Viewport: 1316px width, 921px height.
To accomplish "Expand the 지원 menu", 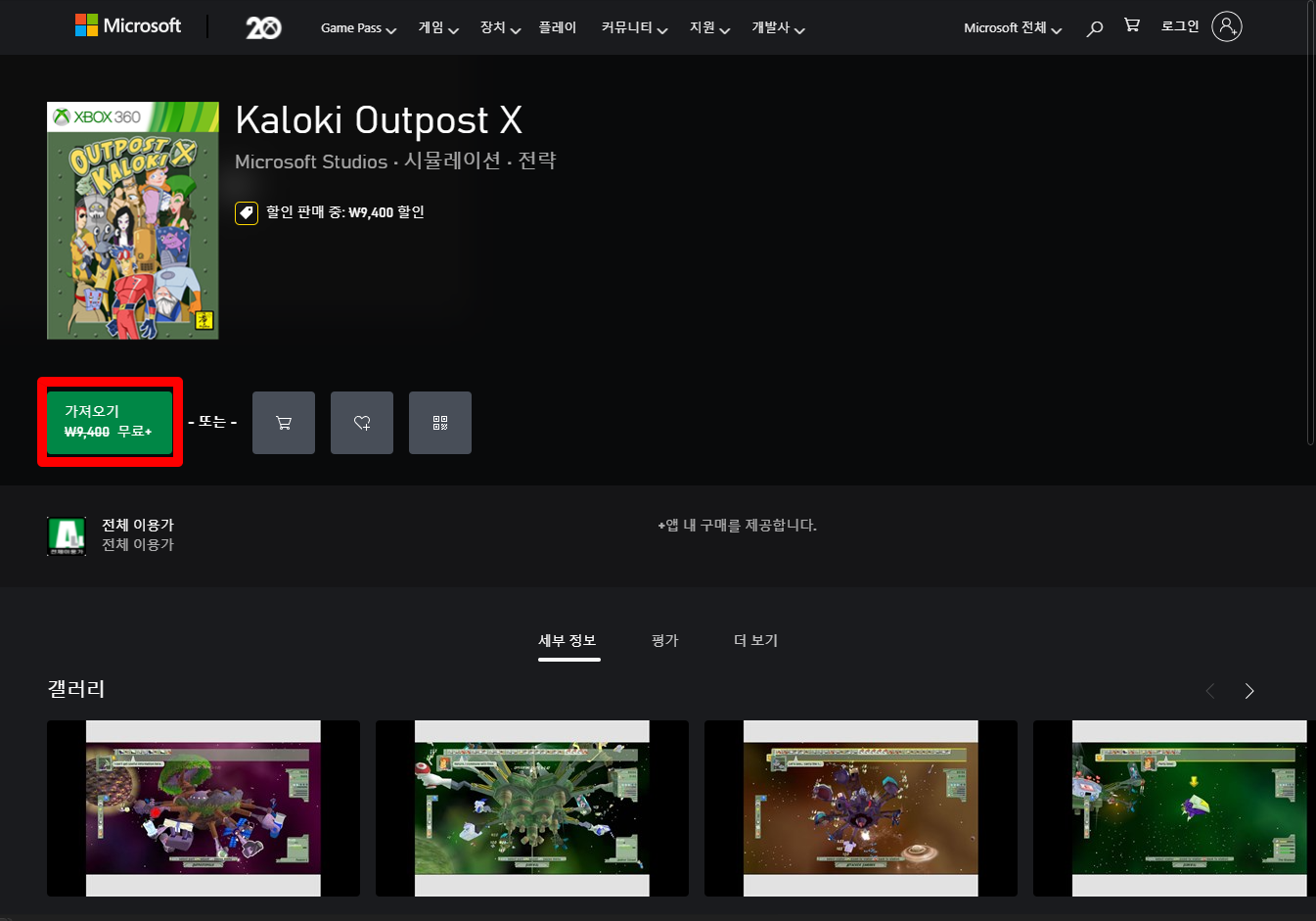I will coord(709,28).
